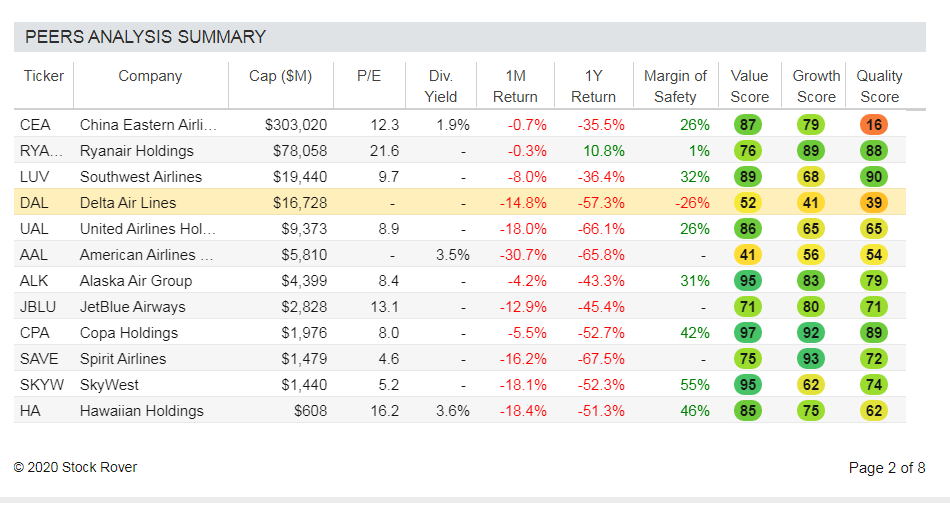This screenshot has height=525, width=950.
Task: Click the Cap ($M) column header
Action: (281, 76)
